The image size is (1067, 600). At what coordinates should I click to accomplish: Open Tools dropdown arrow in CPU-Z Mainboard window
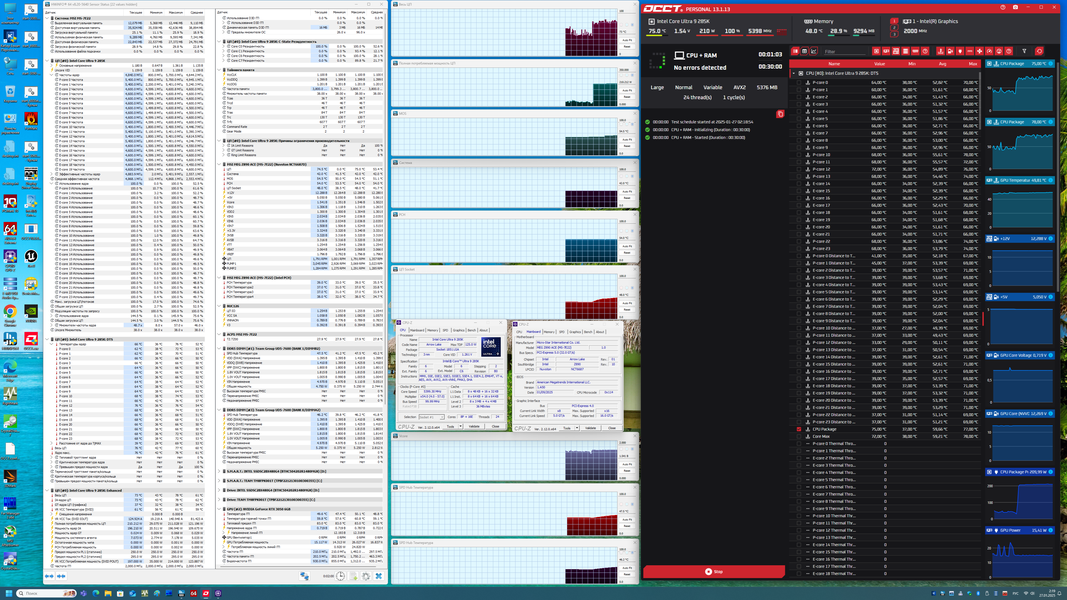pyautogui.click(x=577, y=428)
